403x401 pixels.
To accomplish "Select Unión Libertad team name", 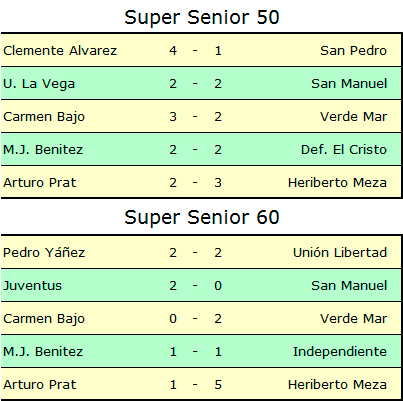I will pos(340,252).
